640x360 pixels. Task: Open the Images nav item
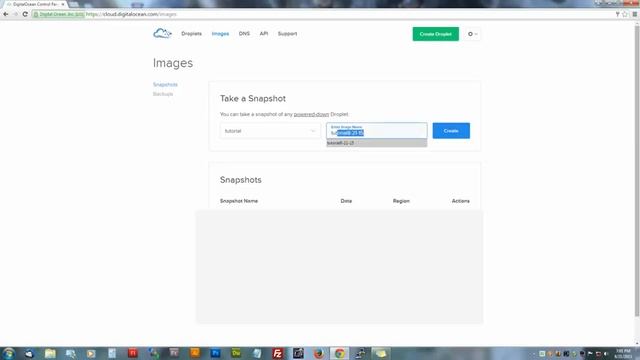point(220,34)
